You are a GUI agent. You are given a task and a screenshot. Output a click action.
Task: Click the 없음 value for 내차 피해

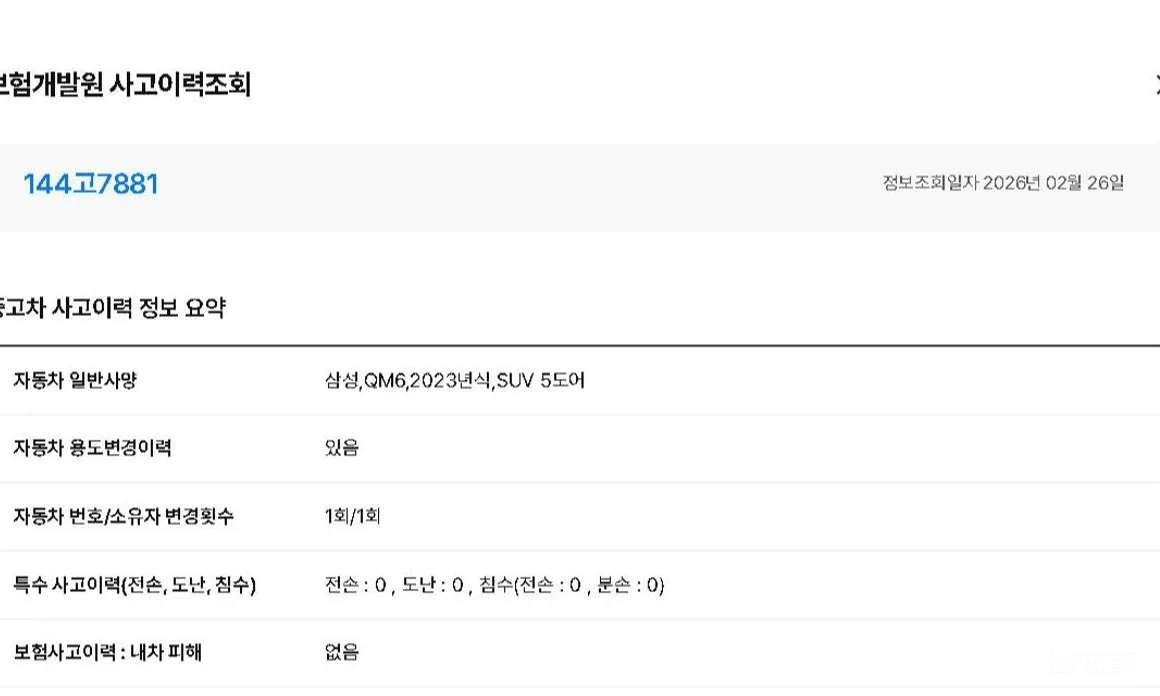click(341, 653)
